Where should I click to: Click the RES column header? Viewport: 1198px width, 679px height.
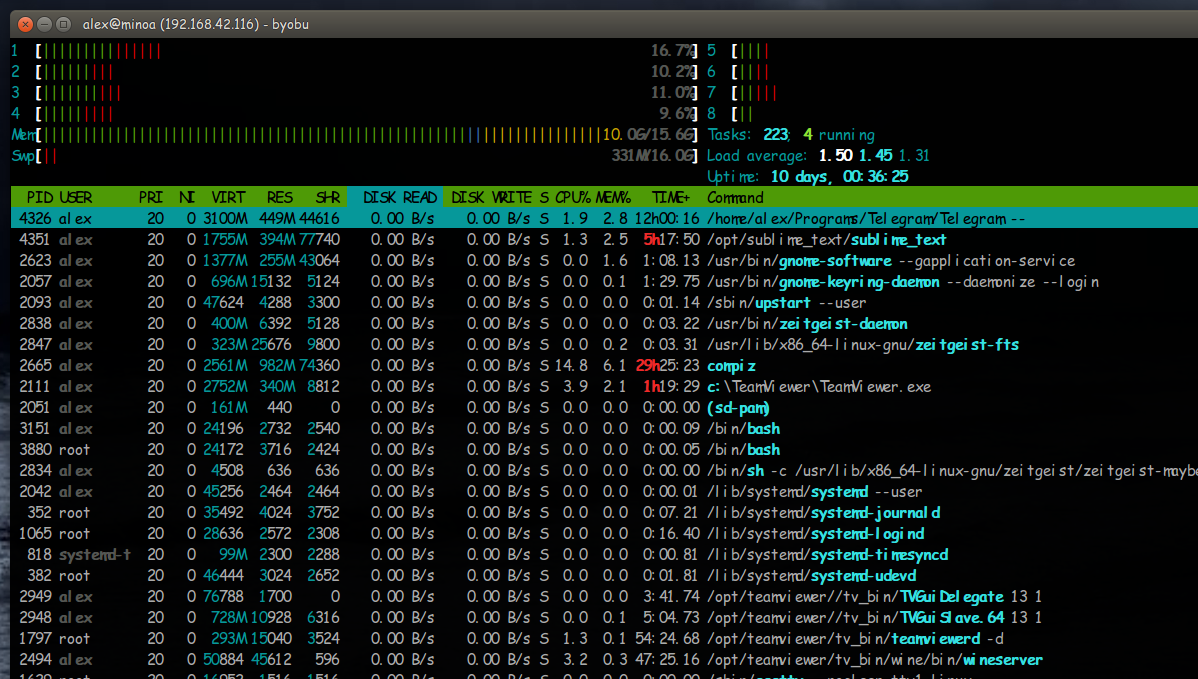[279, 198]
